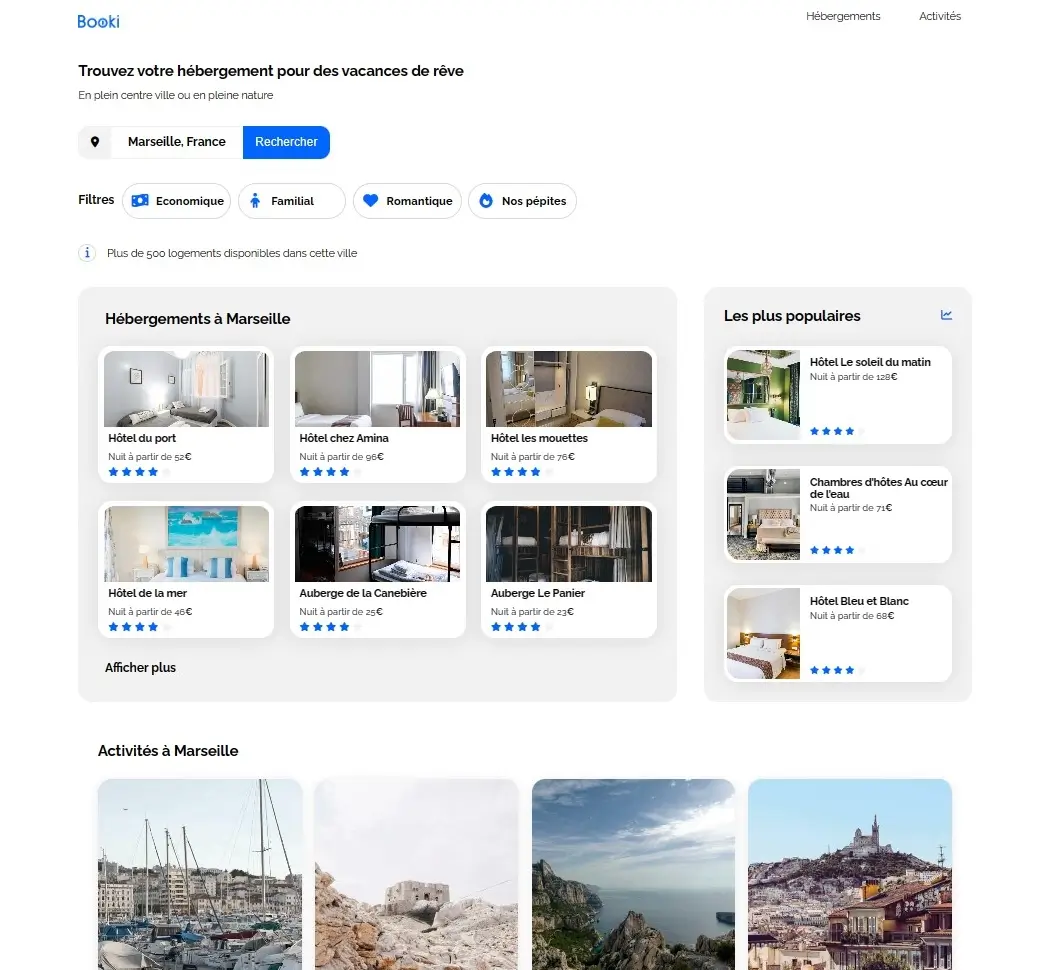The image size is (1050, 970).
Task: Click the Hôtel chez Amina title
Action: click(344, 438)
